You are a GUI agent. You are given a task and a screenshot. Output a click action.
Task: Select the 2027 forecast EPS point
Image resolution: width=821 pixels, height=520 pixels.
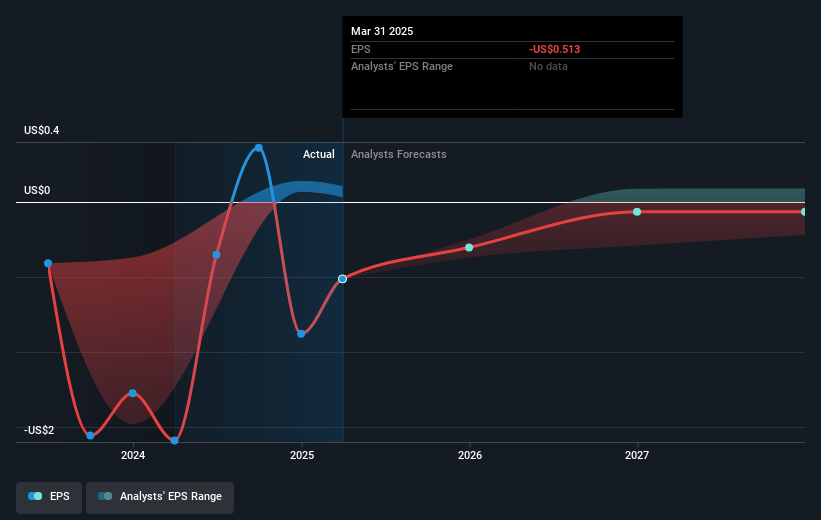(x=637, y=212)
